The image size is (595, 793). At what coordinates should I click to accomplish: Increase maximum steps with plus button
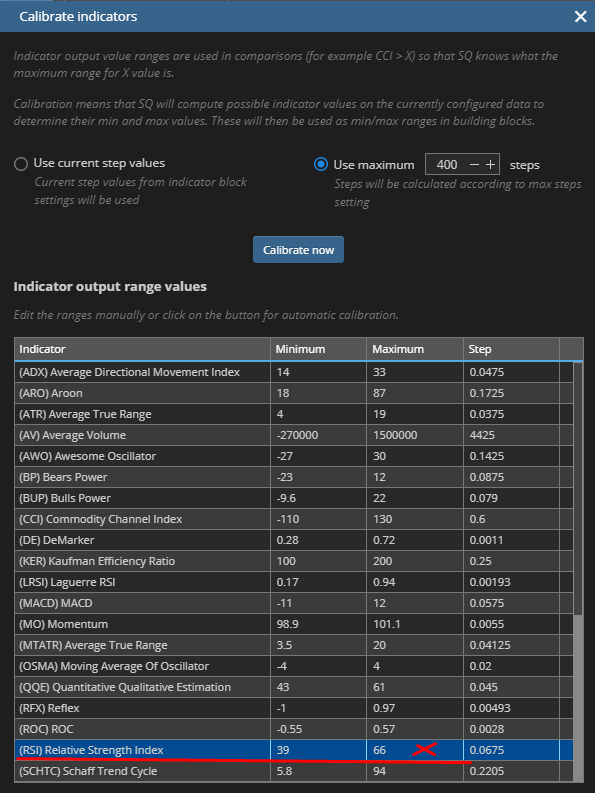(x=490, y=164)
